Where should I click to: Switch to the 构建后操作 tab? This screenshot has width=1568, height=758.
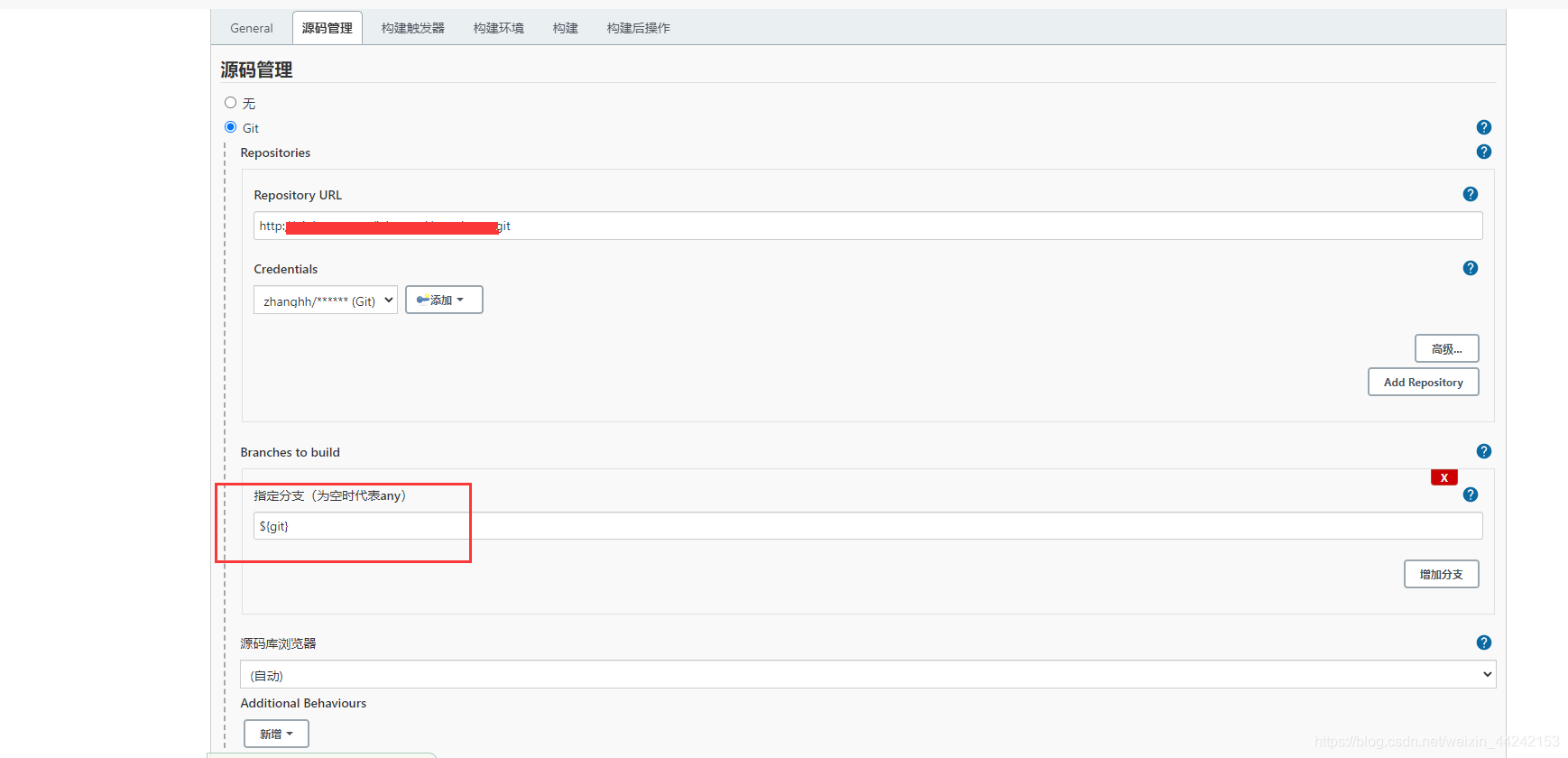(638, 28)
